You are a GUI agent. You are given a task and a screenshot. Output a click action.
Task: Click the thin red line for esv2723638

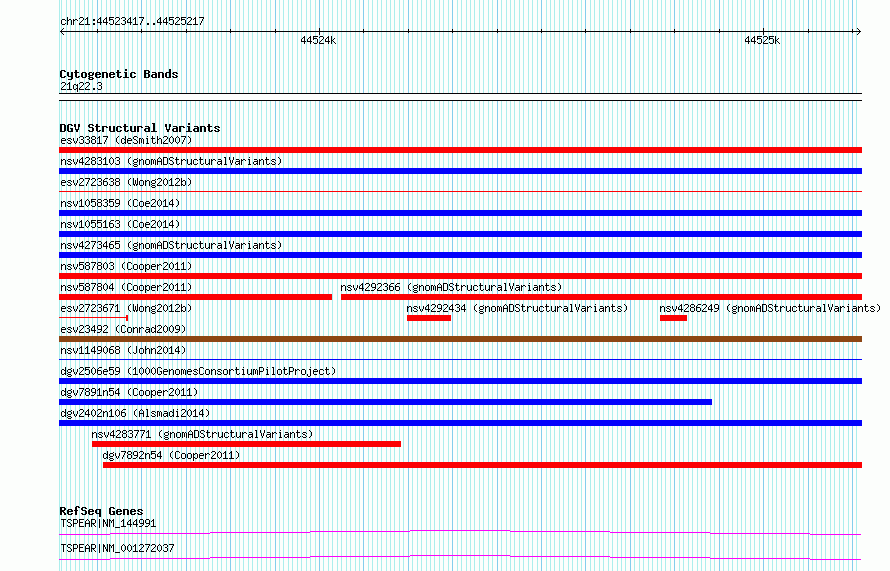(x=460, y=192)
